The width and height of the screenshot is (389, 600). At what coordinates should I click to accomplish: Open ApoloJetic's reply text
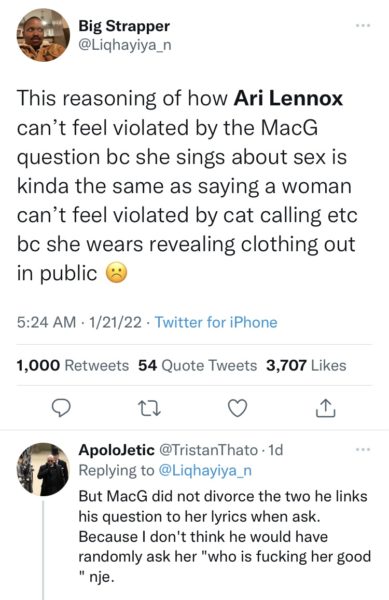pos(225,536)
